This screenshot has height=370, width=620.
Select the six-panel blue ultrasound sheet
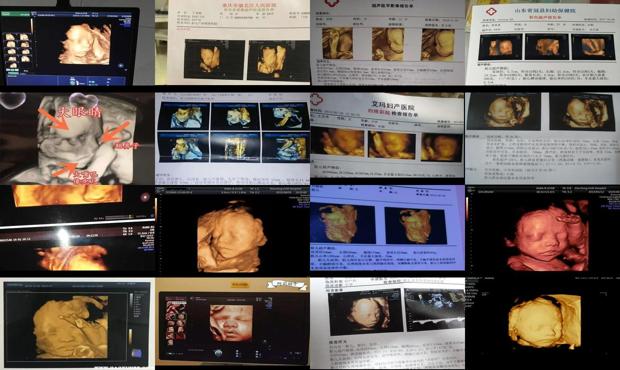point(232,138)
